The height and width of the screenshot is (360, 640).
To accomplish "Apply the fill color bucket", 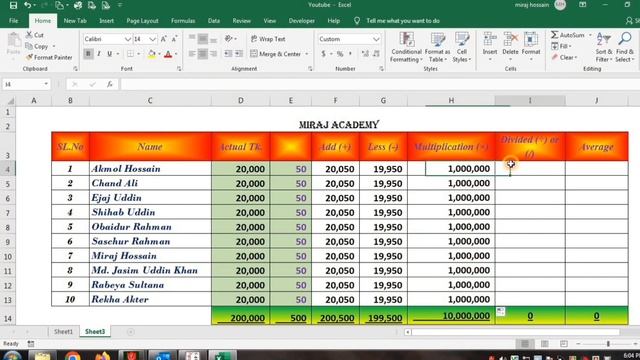I will pos(151,54).
